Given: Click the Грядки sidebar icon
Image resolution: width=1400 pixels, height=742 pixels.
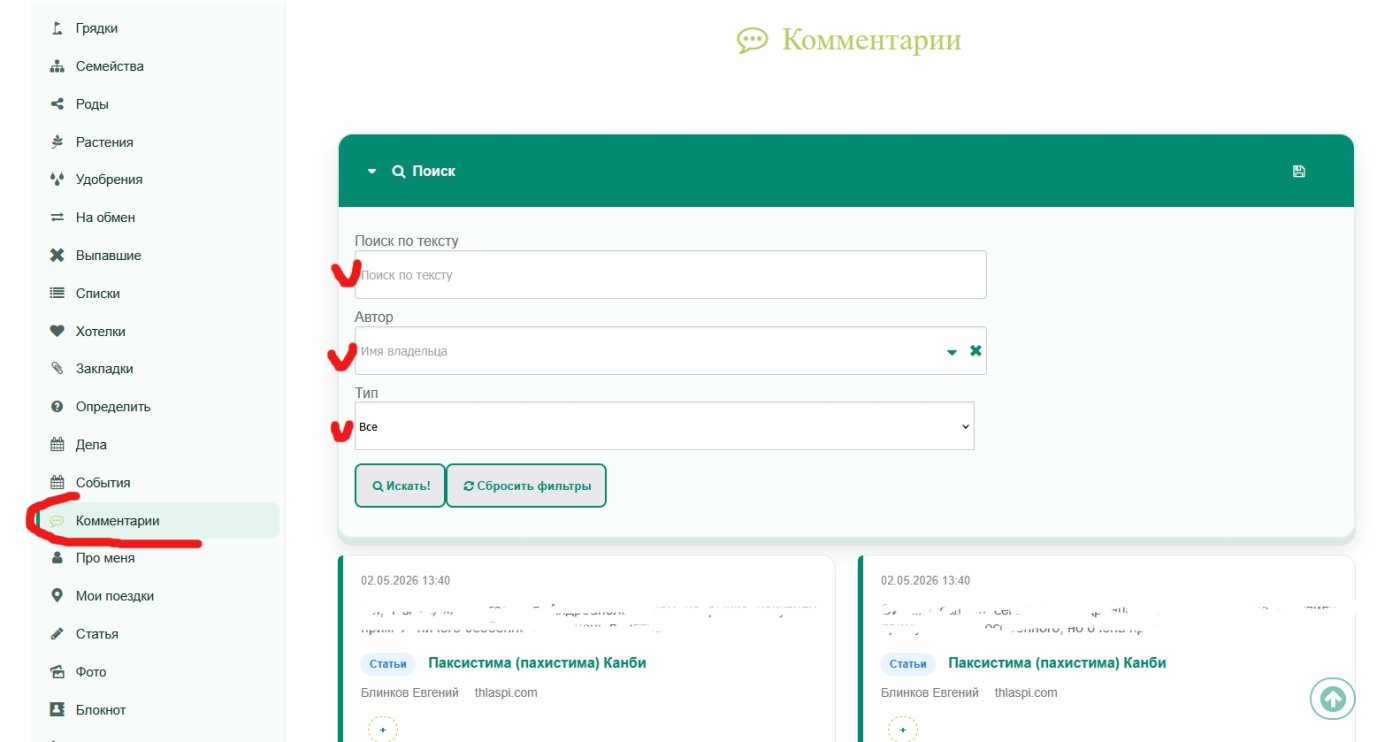Looking at the screenshot, I should (x=57, y=29).
